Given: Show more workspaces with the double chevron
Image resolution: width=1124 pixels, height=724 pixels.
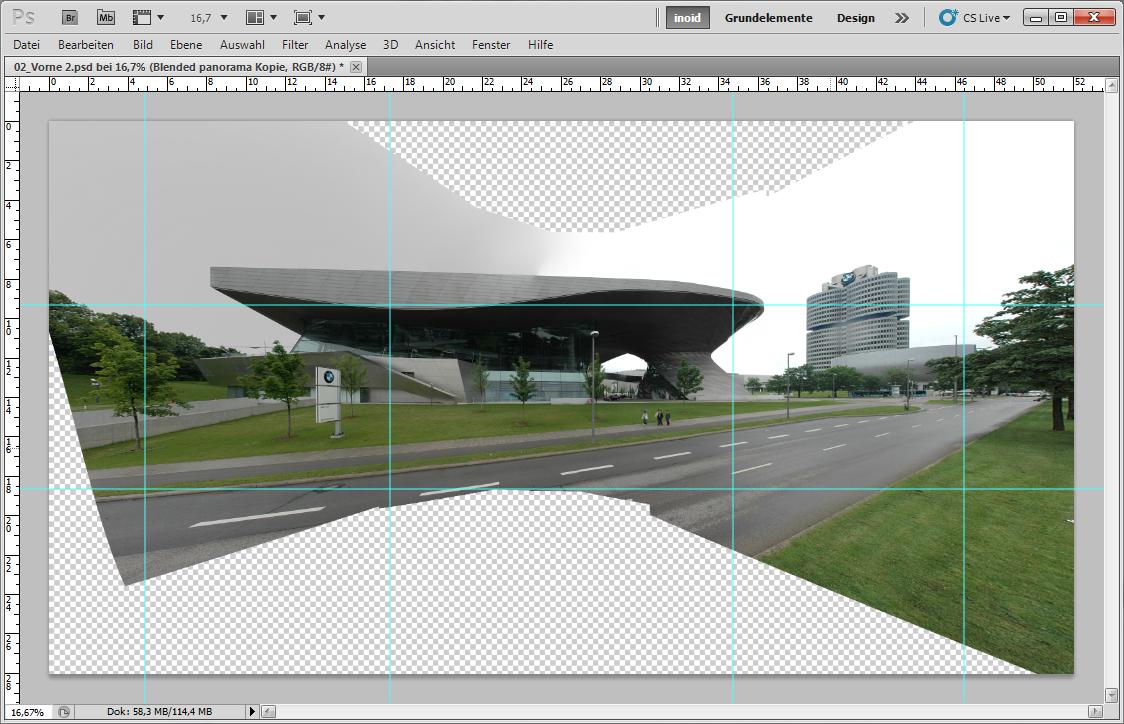Looking at the screenshot, I should 902,18.
